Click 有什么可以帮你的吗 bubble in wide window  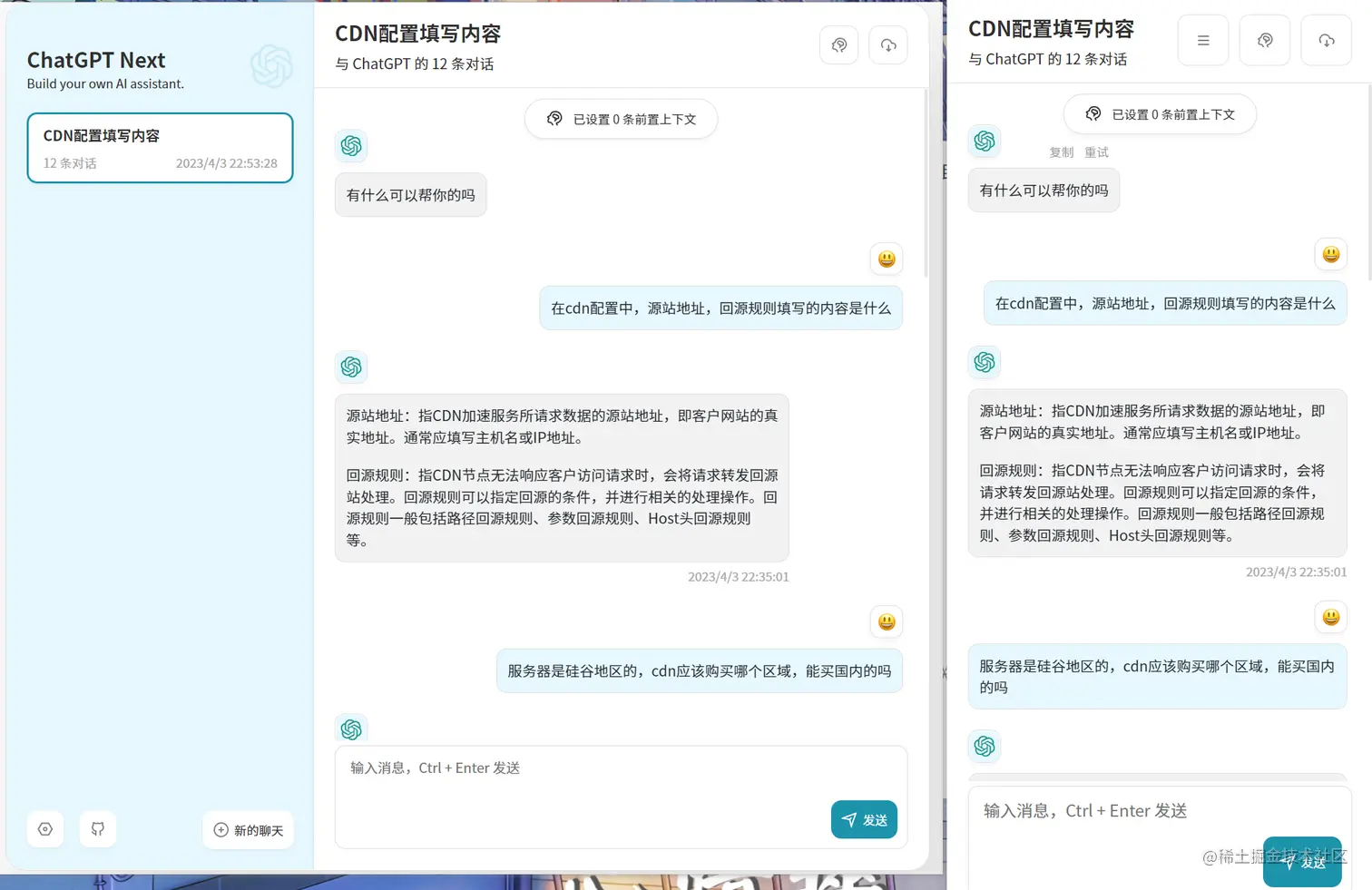tap(410, 195)
